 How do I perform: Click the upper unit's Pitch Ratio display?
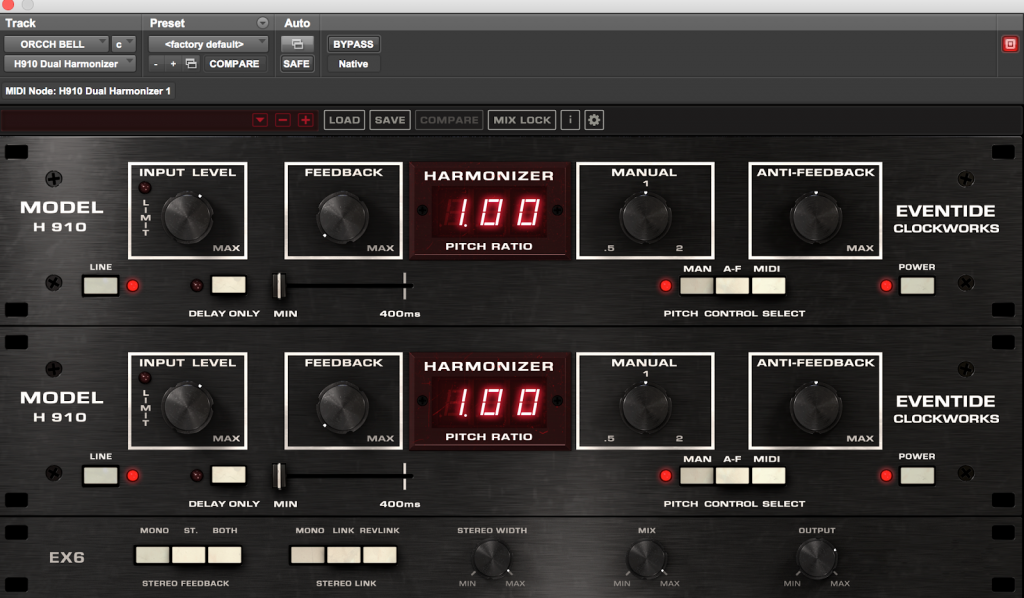[490, 212]
